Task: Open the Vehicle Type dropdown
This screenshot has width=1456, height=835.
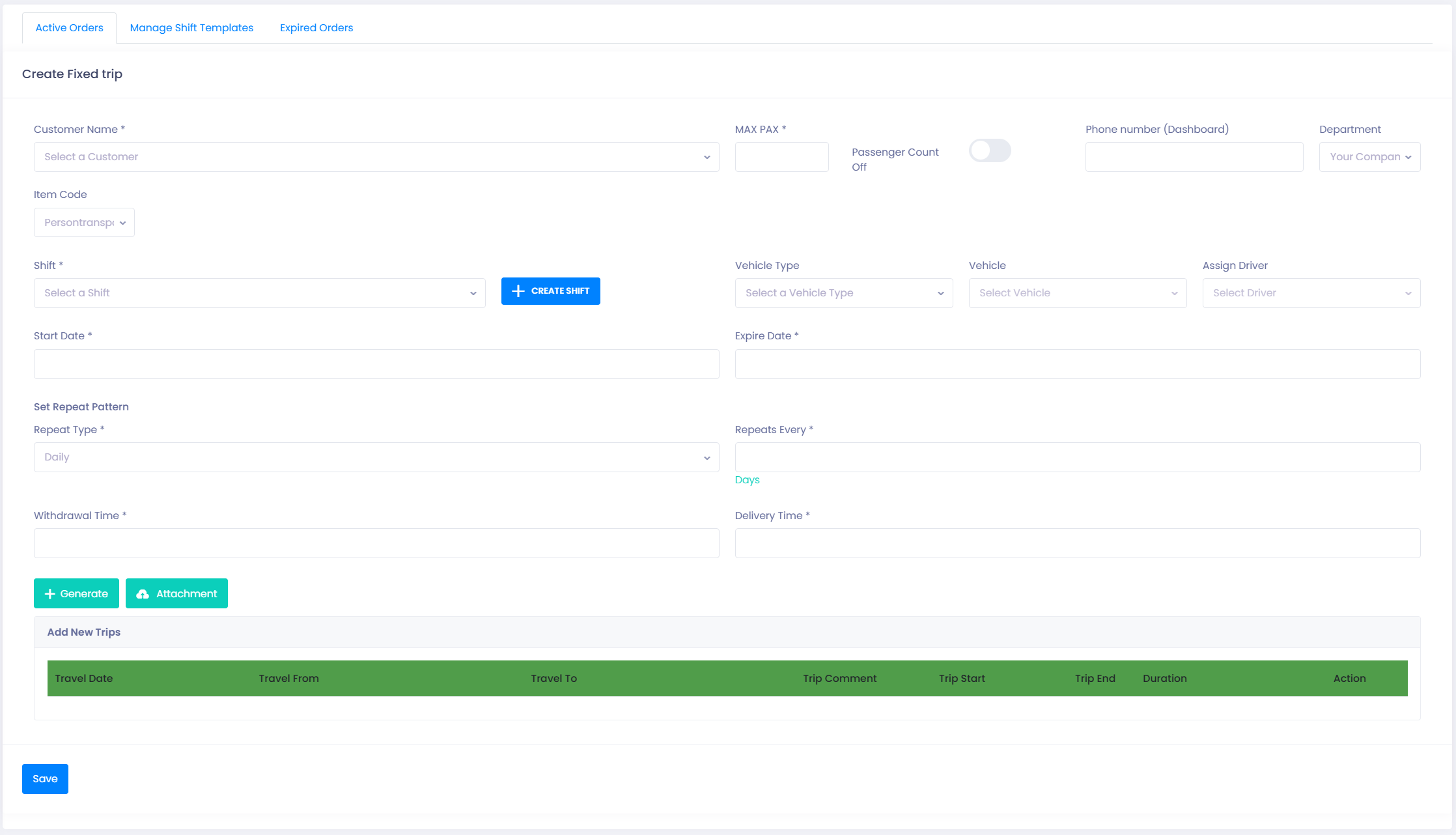Action: coord(843,293)
